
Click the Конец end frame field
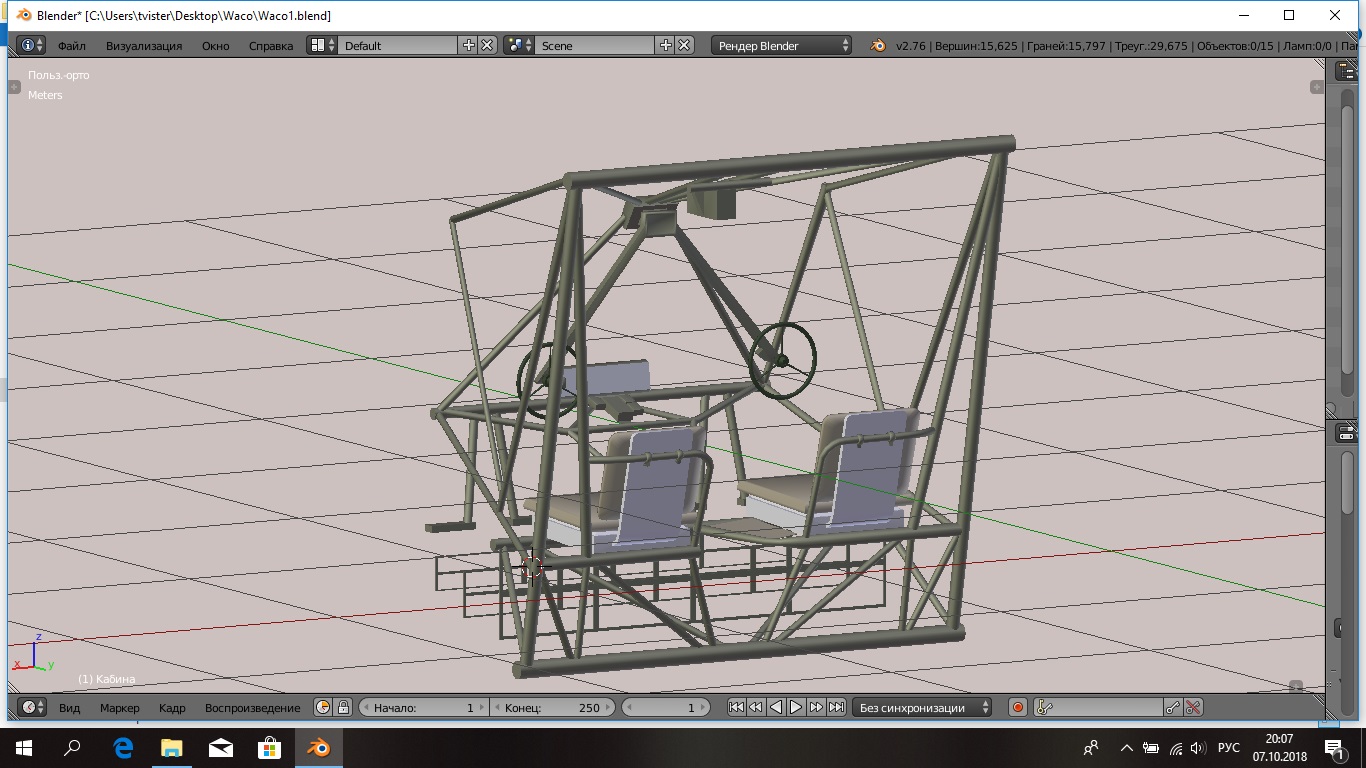(553, 707)
